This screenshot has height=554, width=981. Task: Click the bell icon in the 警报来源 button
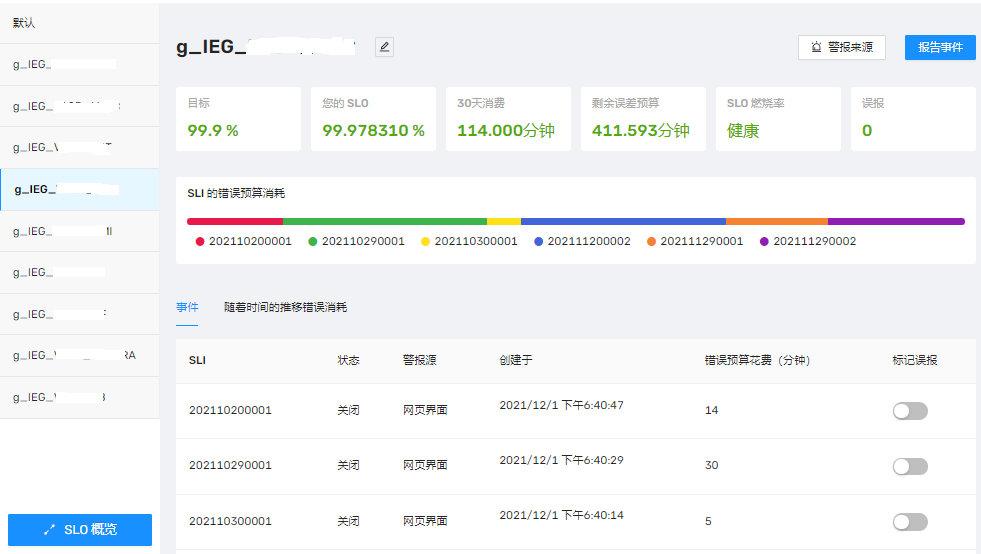[816, 47]
